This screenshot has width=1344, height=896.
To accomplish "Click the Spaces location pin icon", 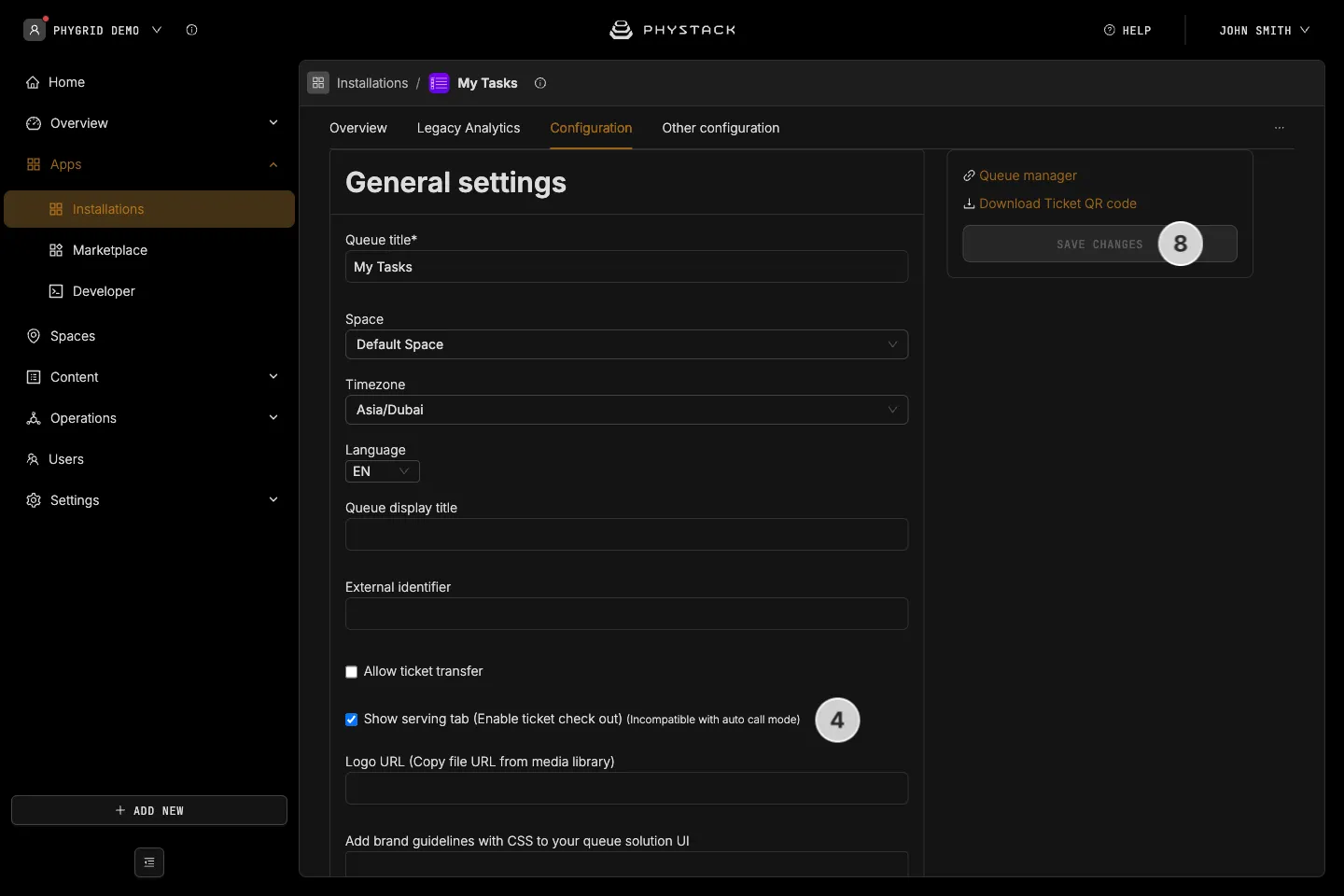I will pos(34,336).
